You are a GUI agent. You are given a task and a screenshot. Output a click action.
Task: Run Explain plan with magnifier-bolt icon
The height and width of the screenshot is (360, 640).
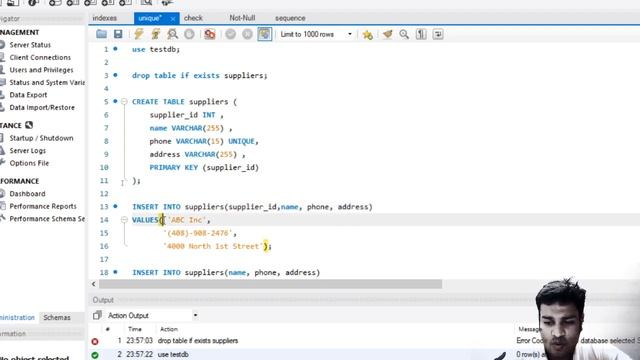[x=172, y=34]
